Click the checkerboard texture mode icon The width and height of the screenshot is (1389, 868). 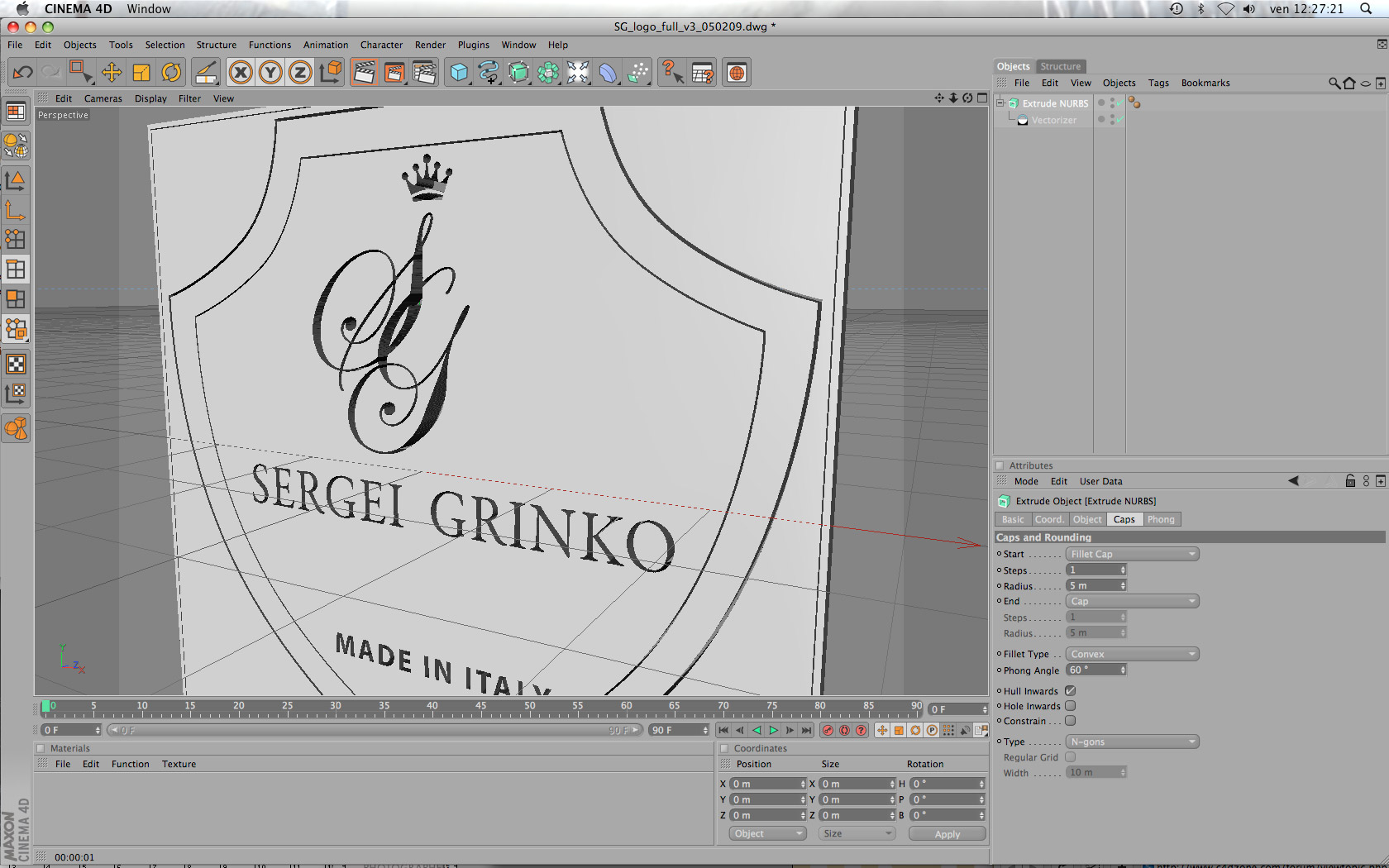click(16, 364)
